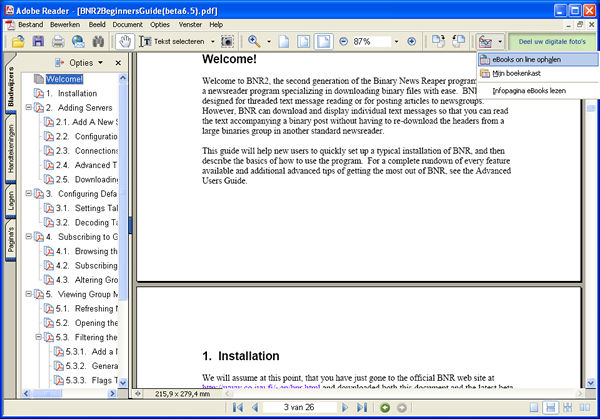
Task: Open the Zoom tool dropdown arrow
Action: click(269, 41)
